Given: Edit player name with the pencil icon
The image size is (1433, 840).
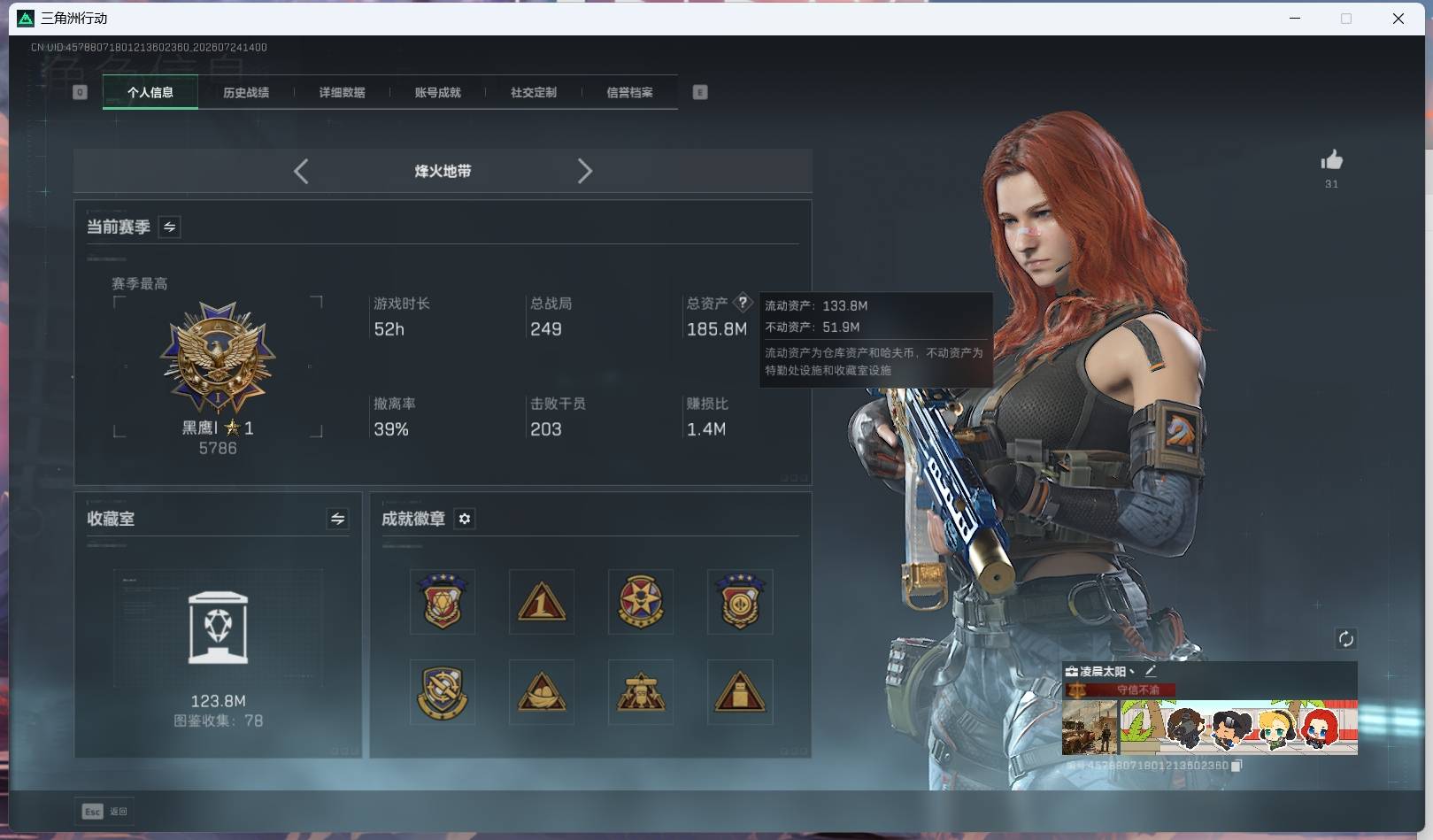Looking at the screenshot, I should [1150, 671].
